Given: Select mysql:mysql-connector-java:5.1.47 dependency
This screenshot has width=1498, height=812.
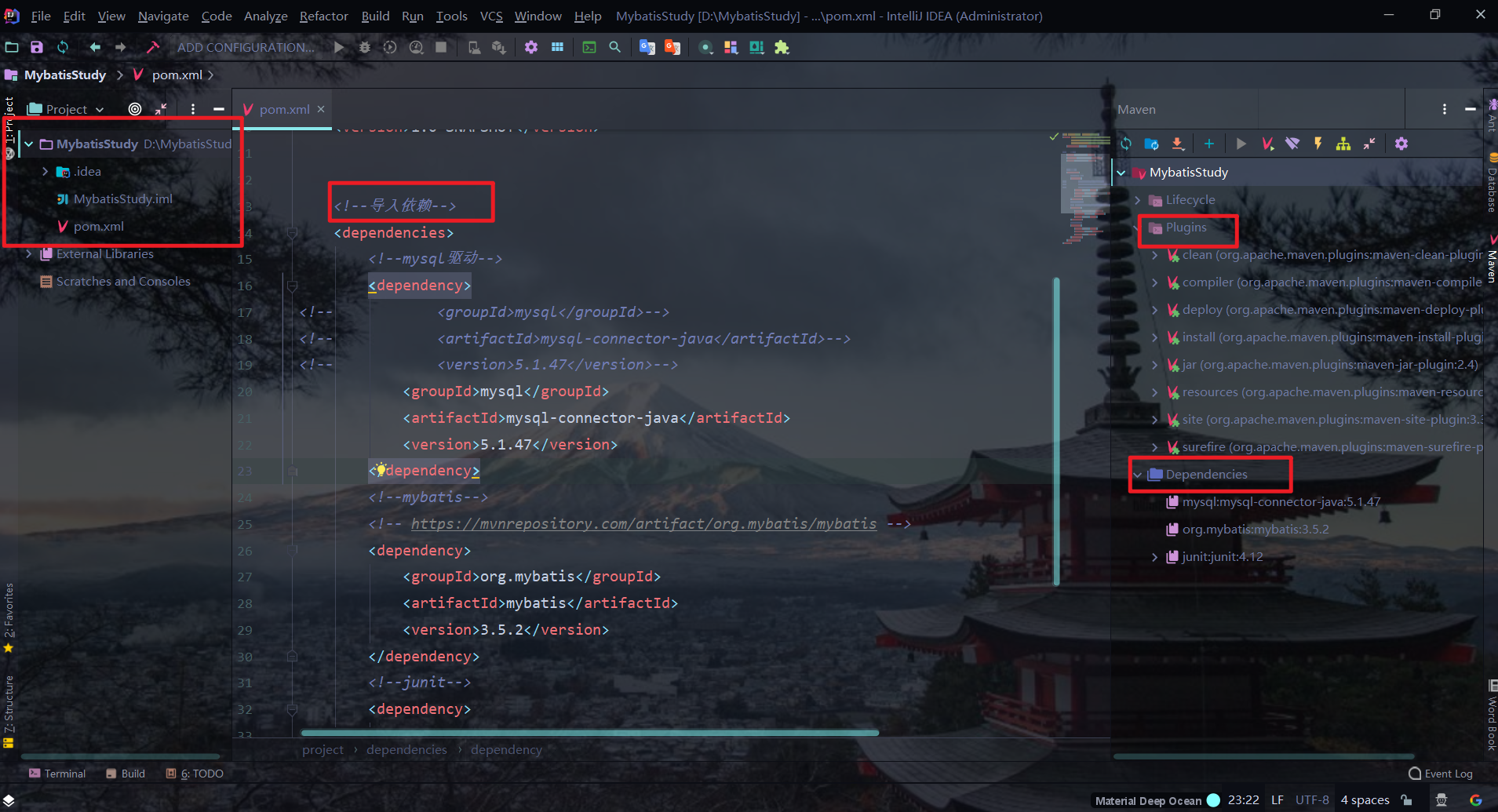Looking at the screenshot, I should pyautogui.click(x=1281, y=502).
